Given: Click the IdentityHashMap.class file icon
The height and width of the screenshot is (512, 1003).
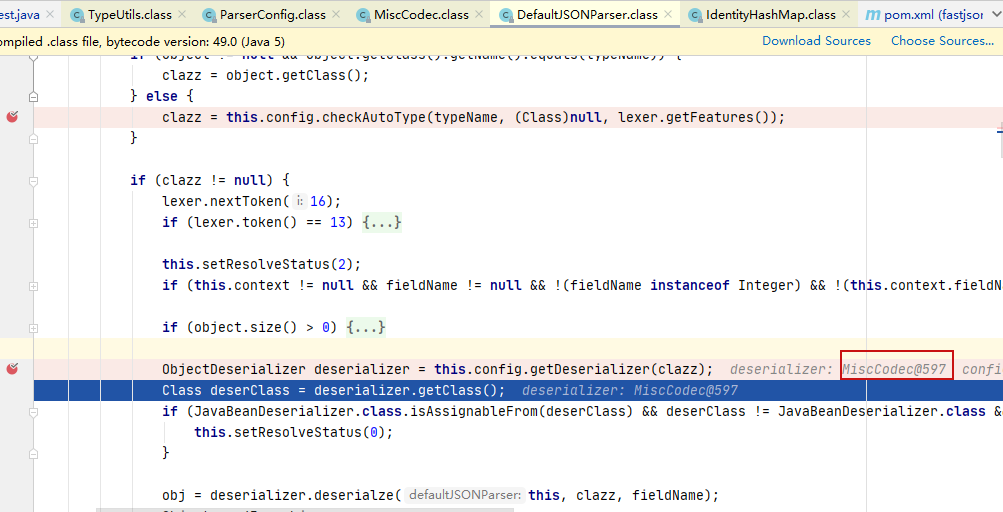Looking at the screenshot, I should point(695,15).
